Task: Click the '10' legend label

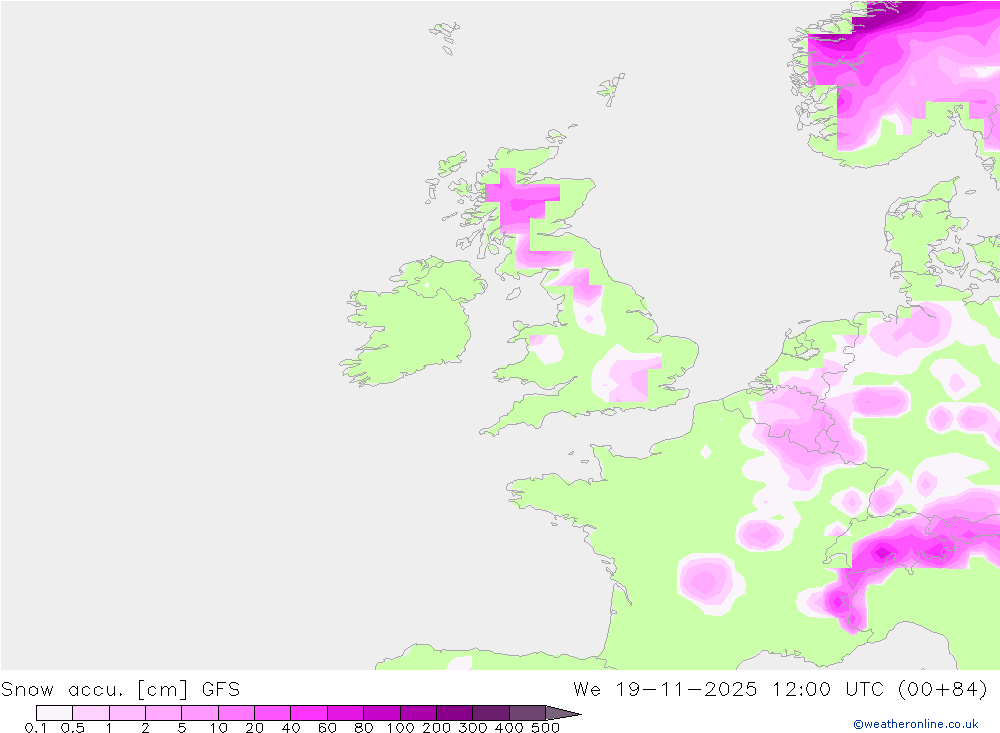Action: [219, 727]
